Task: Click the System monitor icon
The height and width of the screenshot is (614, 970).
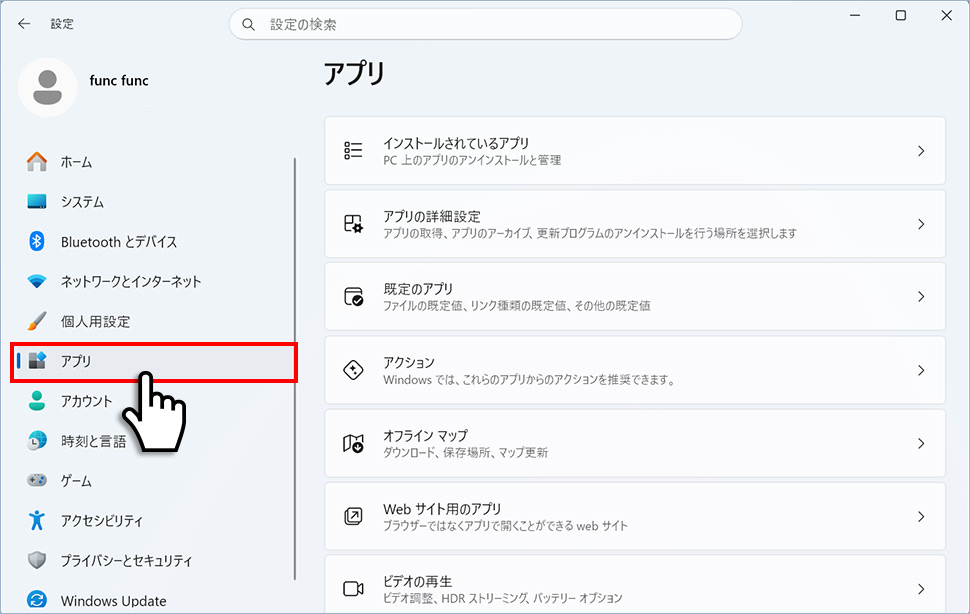Action: tap(37, 202)
